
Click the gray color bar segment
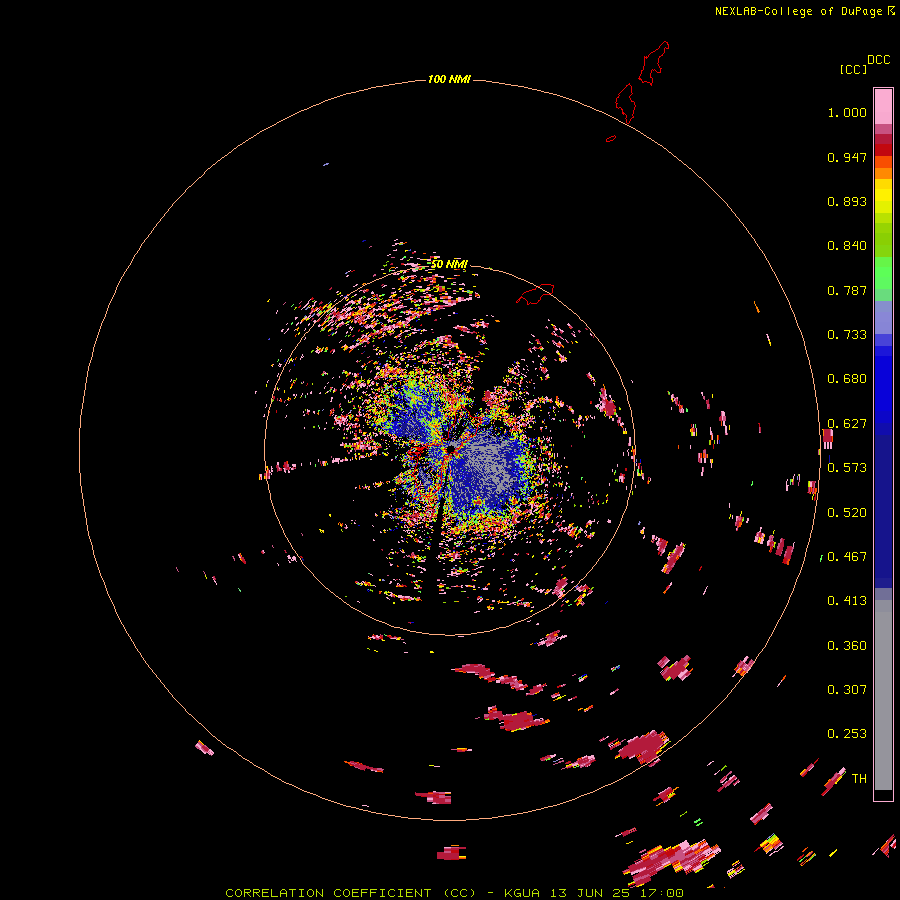pyautogui.click(x=883, y=695)
